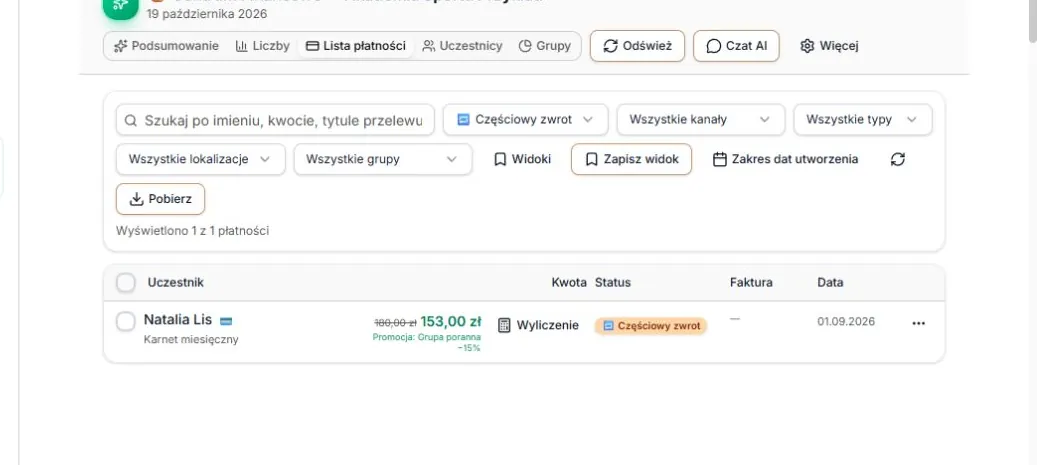Viewport: 1037px width, 465px height.
Task: Open the Uczestnicy tab
Action: (462, 46)
